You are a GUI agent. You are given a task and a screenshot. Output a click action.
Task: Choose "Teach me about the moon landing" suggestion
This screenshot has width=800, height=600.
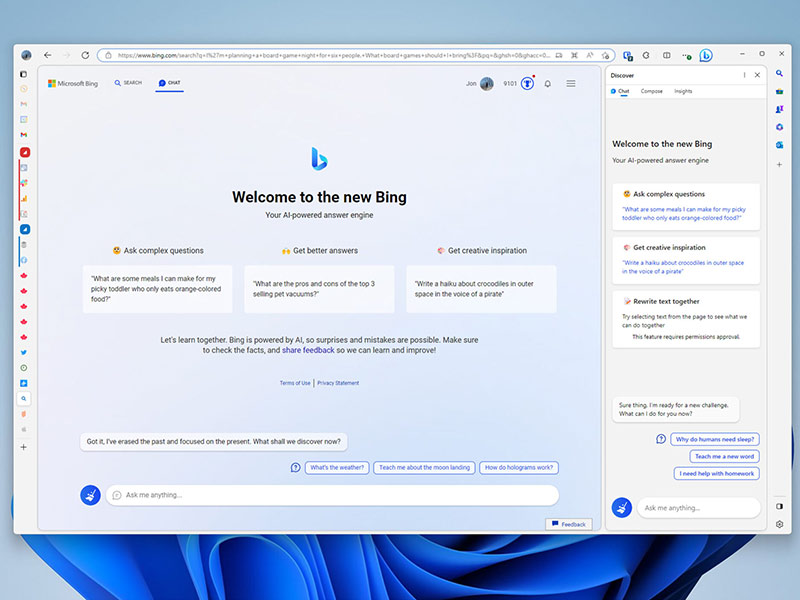[424, 467]
